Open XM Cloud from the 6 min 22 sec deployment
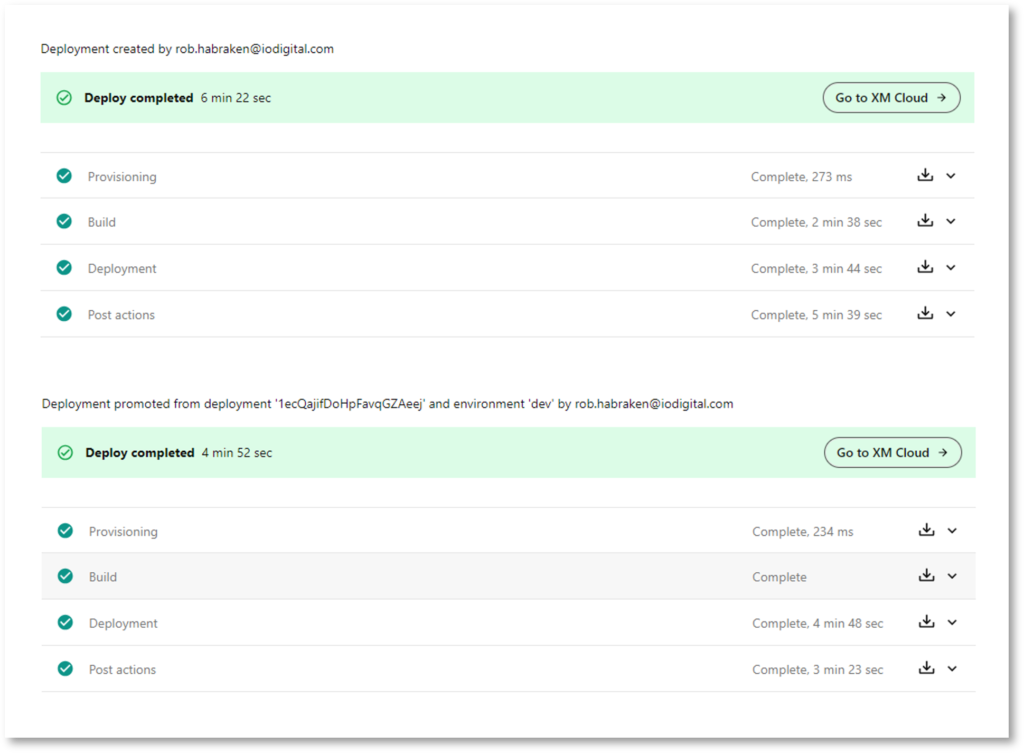Image resolution: width=1024 pixels, height=753 pixels. click(x=891, y=98)
